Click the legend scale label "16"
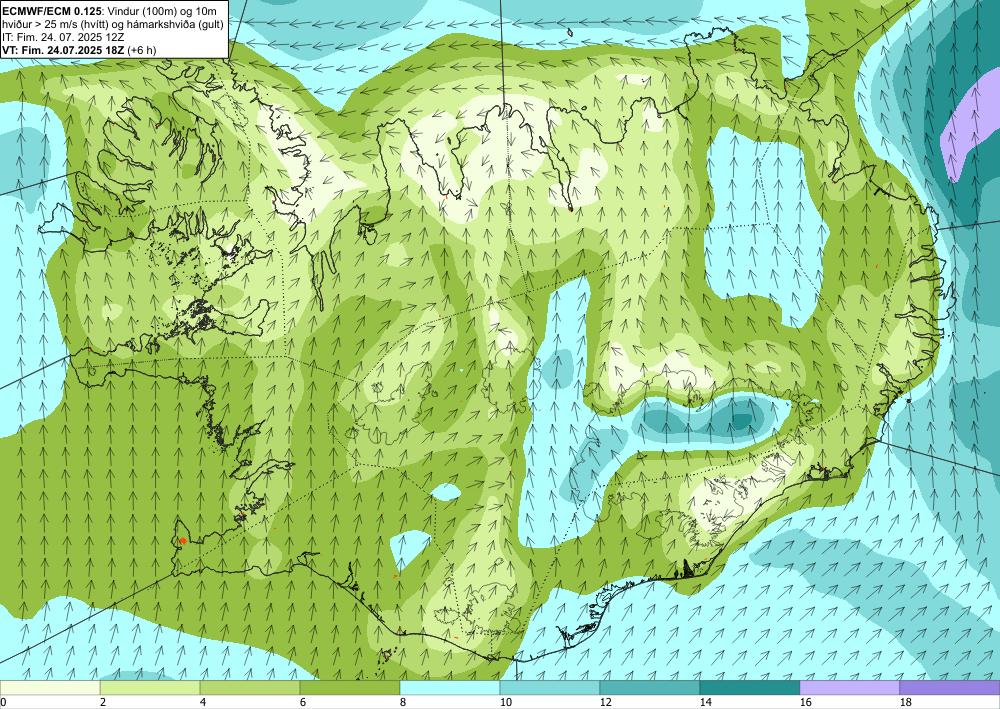 (805, 703)
